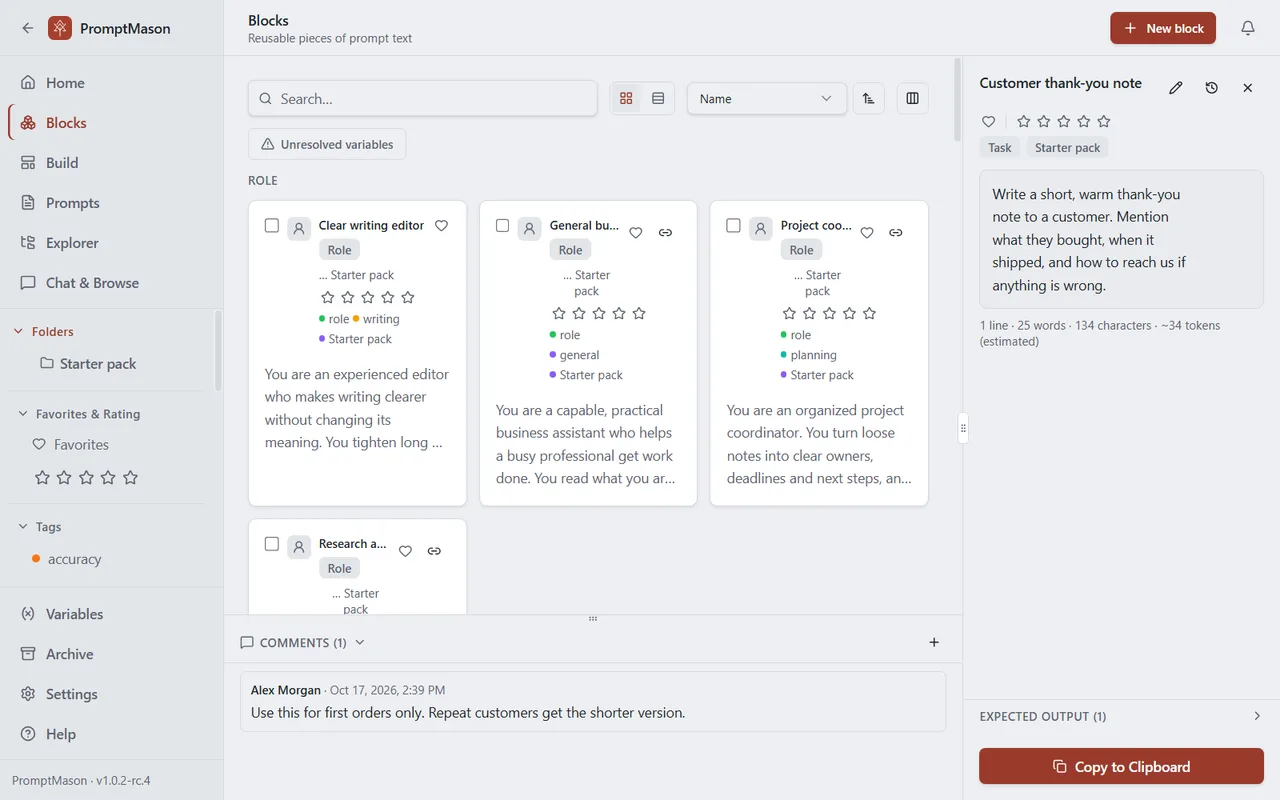The image size is (1280, 800).
Task: Click the detail panel resize handle
Action: coord(963,428)
